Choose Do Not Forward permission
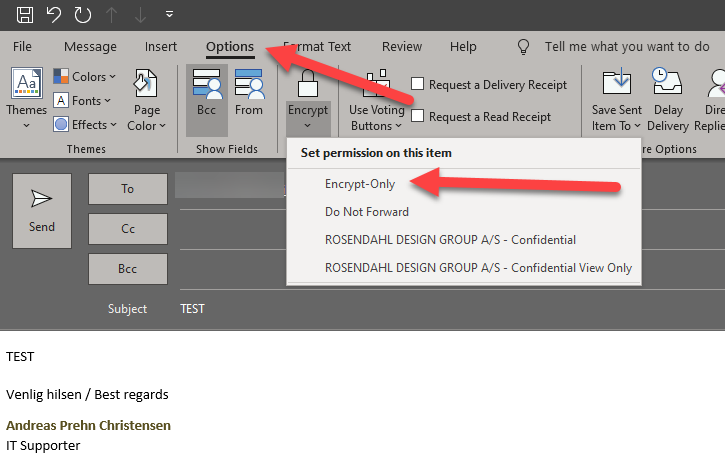Screen dimensions: 725x472 pyautogui.click(x=367, y=212)
